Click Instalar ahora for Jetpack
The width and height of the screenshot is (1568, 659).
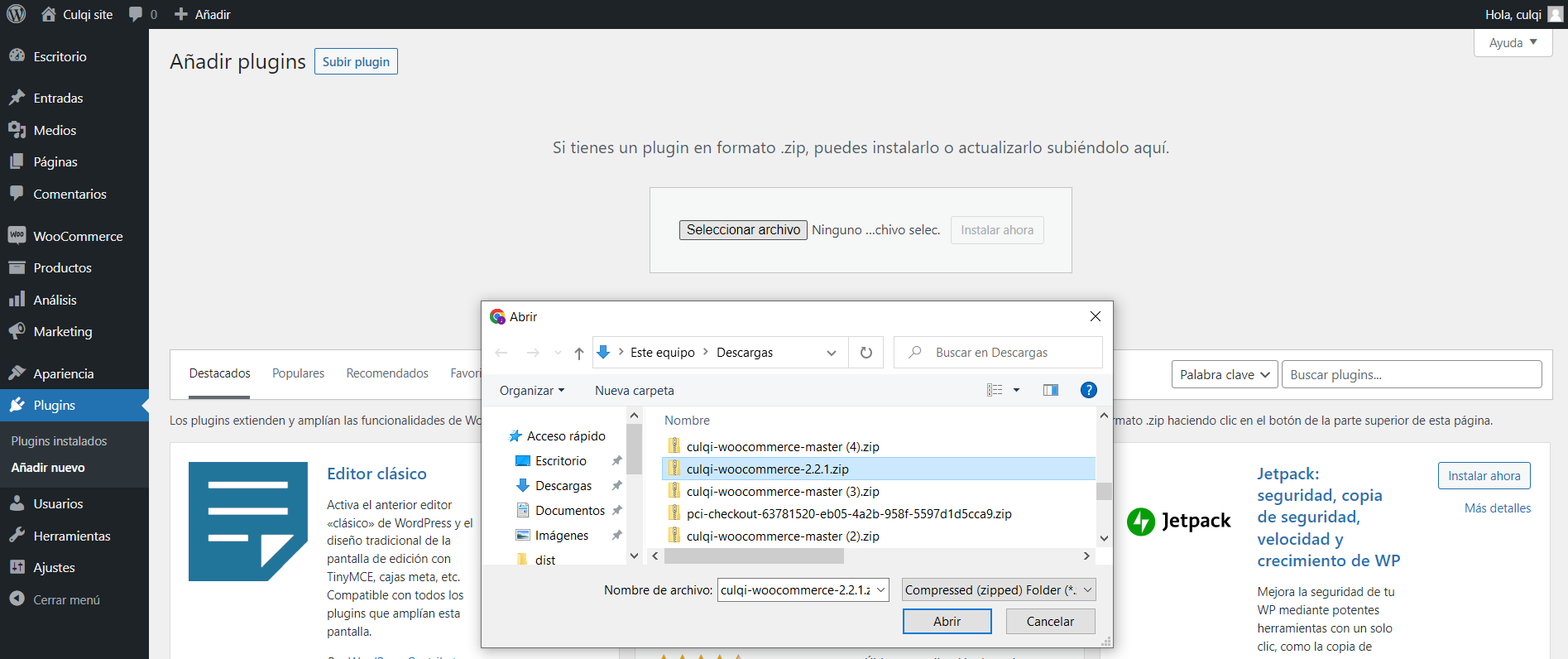tap(1484, 475)
